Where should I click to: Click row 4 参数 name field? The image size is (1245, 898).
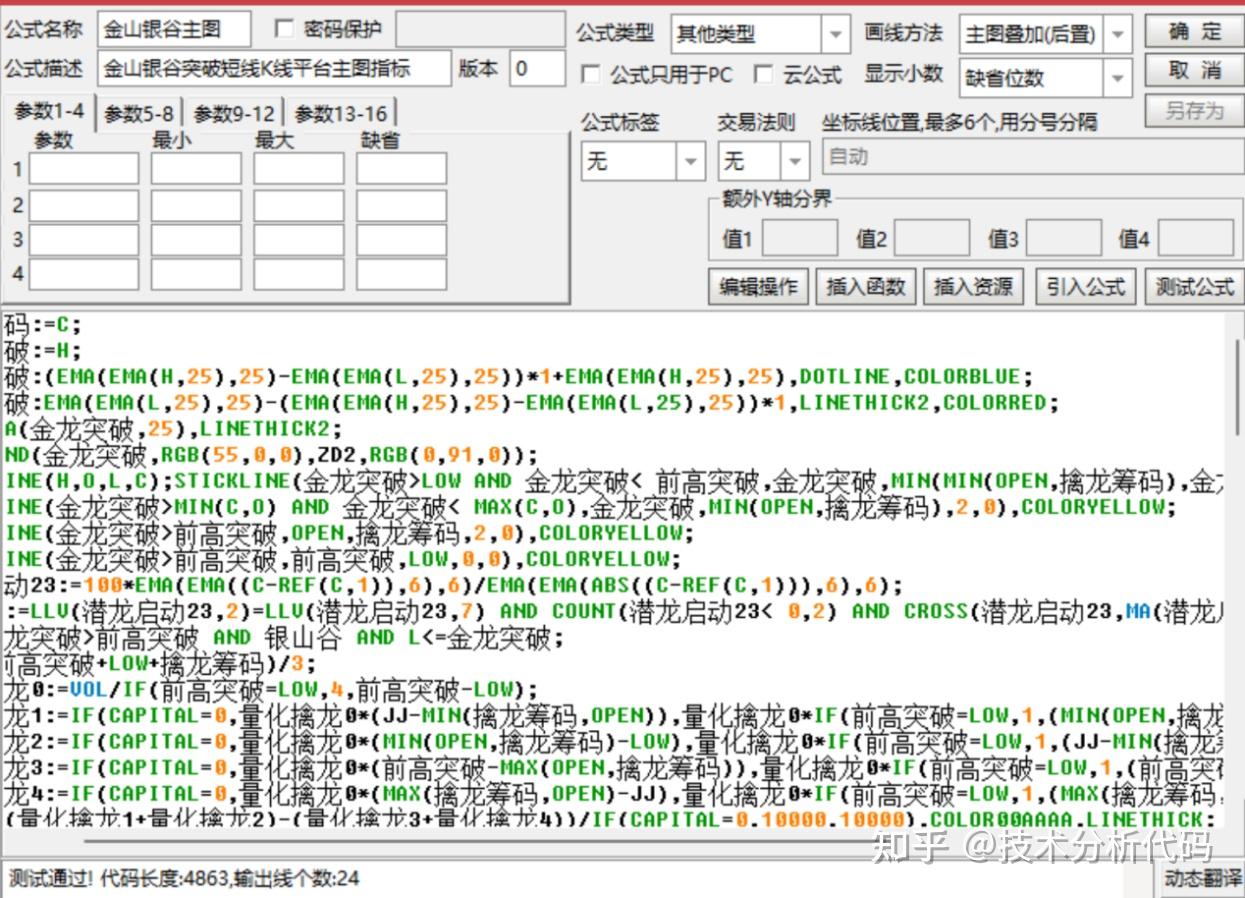pos(84,273)
